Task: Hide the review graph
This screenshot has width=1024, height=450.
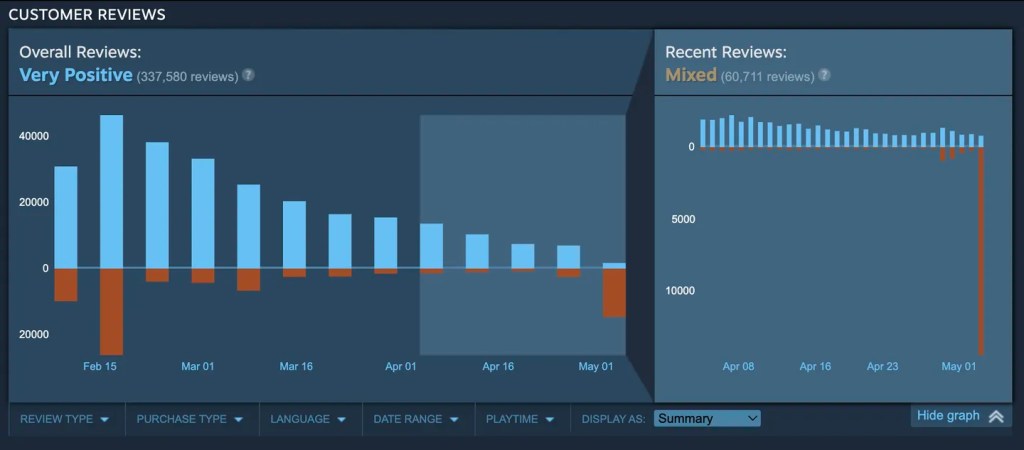Action: [948, 416]
